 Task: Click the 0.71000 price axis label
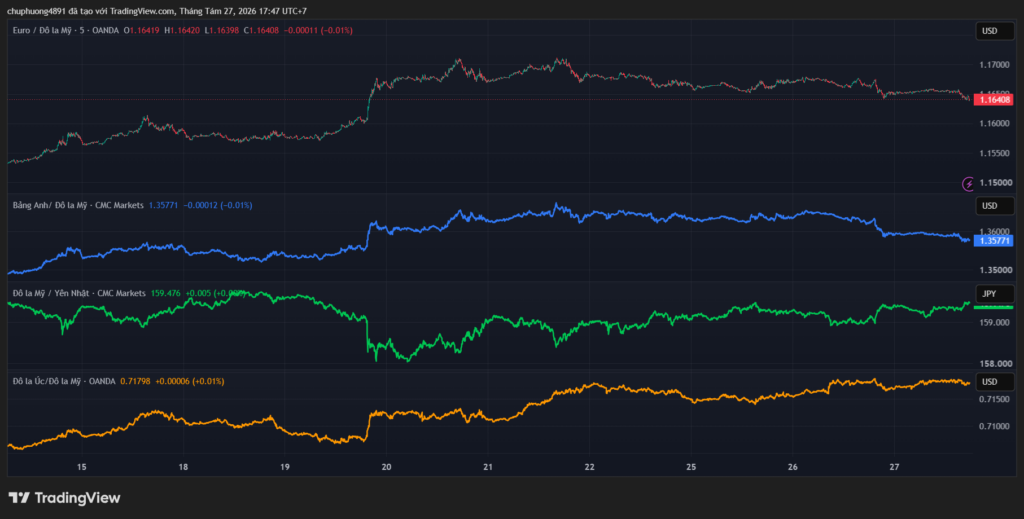[x=993, y=426]
